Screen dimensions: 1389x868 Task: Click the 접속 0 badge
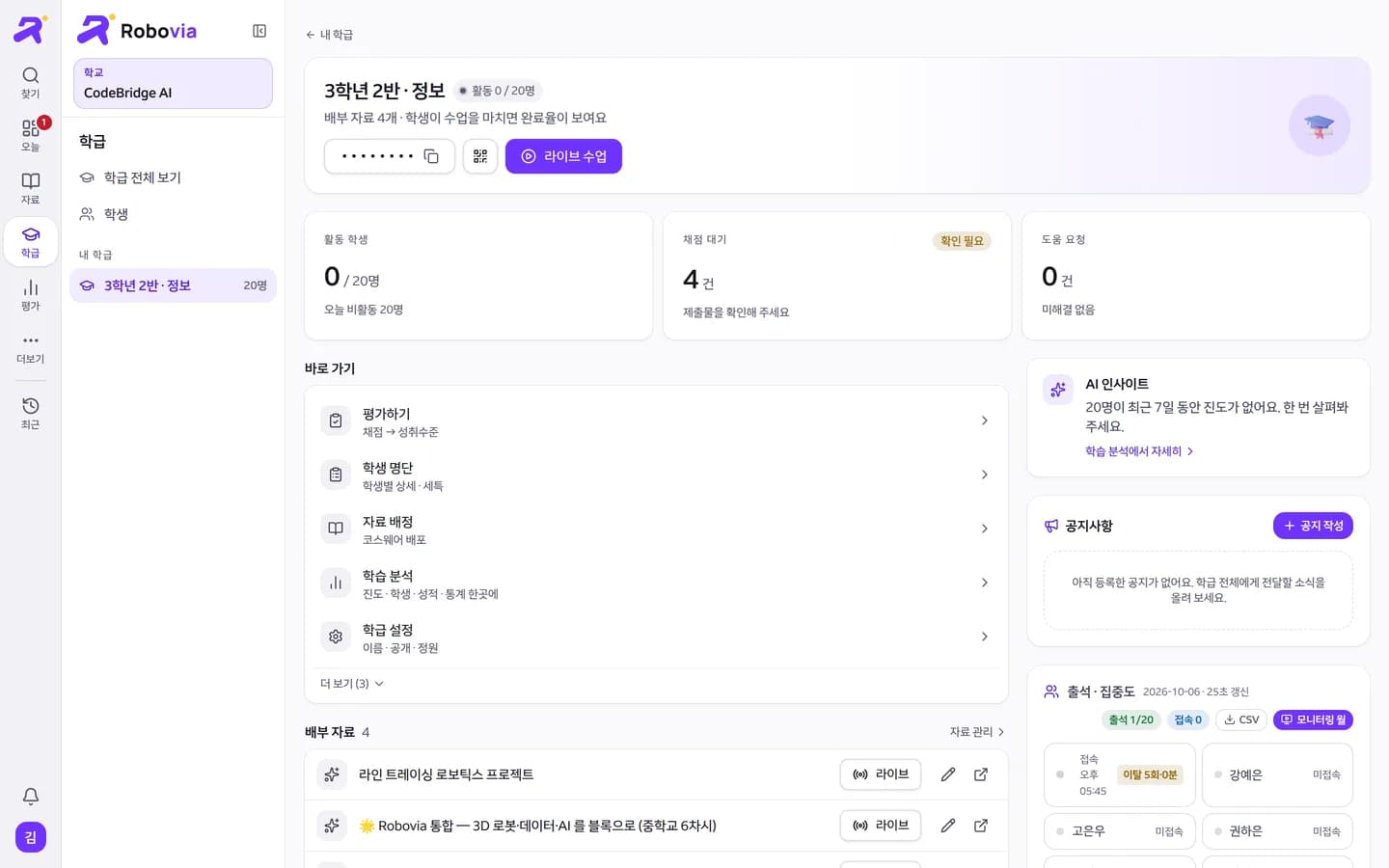(1187, 719)
